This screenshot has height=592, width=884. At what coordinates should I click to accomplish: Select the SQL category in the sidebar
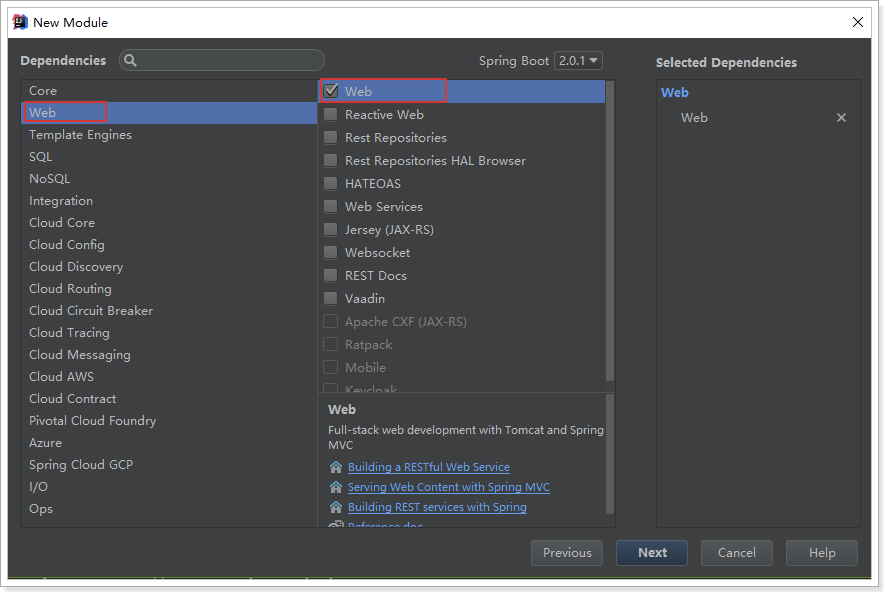(x=40, y=156)
